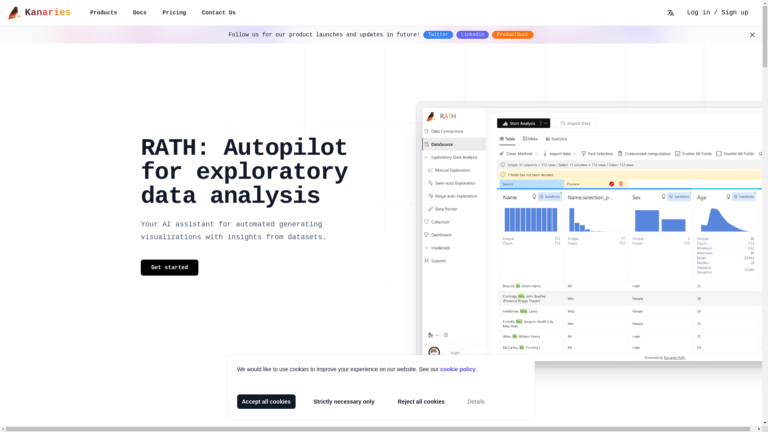Open Data Painter in RATH sidebar
This screenshot has height=432, width=768.
(445, 209)
